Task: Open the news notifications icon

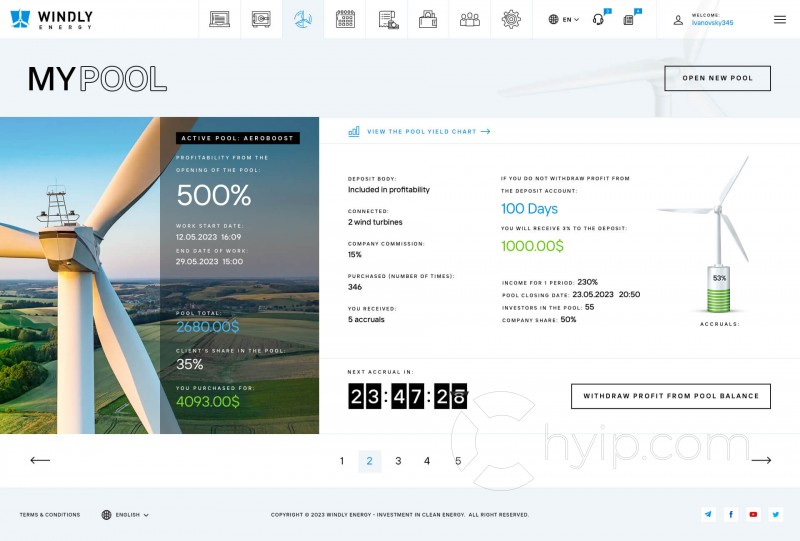Action: (x=629, y=20)
